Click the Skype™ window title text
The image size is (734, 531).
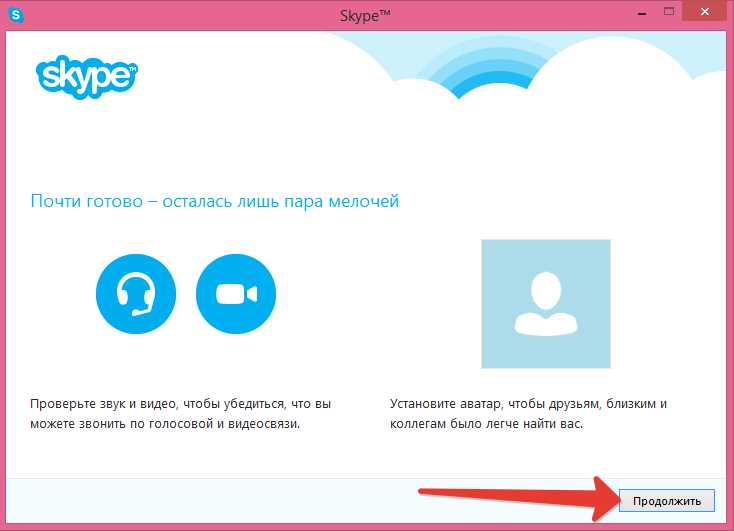coord(365,15)
